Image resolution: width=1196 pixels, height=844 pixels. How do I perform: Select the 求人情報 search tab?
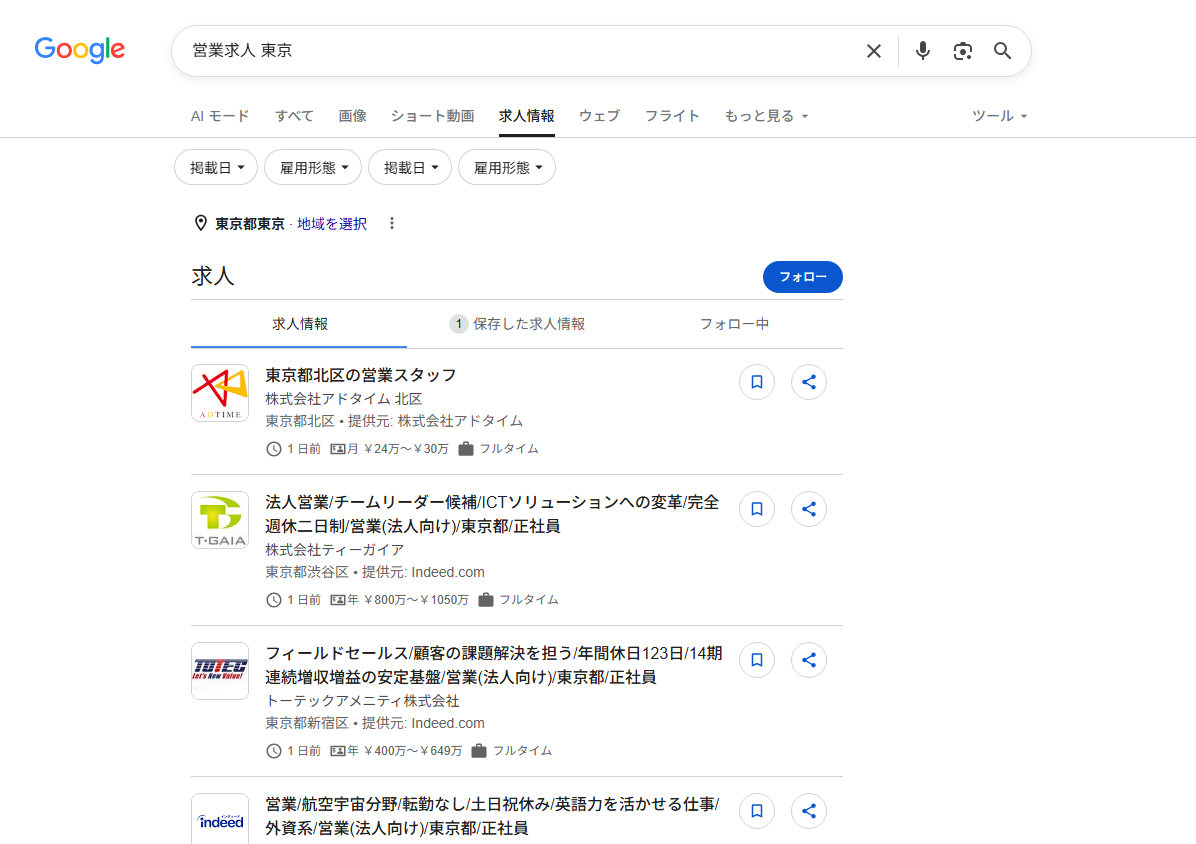(x=526, y=116)
